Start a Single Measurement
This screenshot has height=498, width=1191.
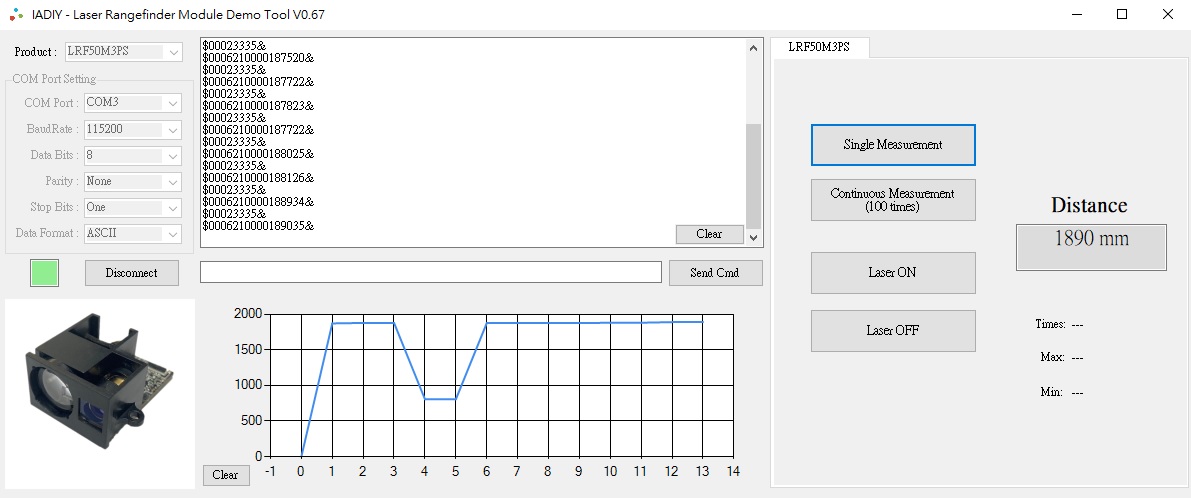click(x=892, y=145)
